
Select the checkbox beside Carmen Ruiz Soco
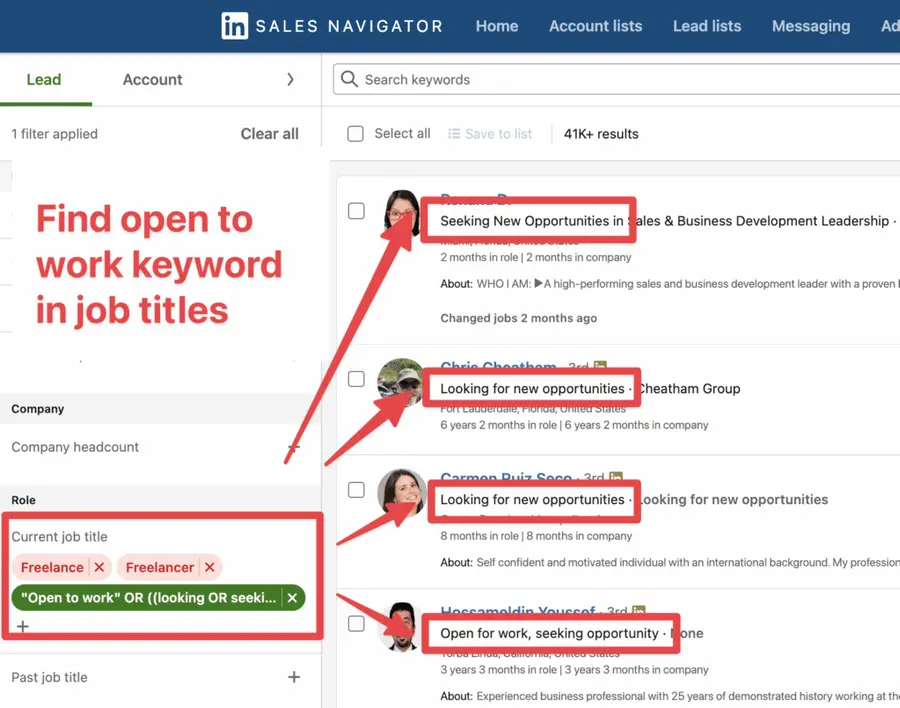356,490
